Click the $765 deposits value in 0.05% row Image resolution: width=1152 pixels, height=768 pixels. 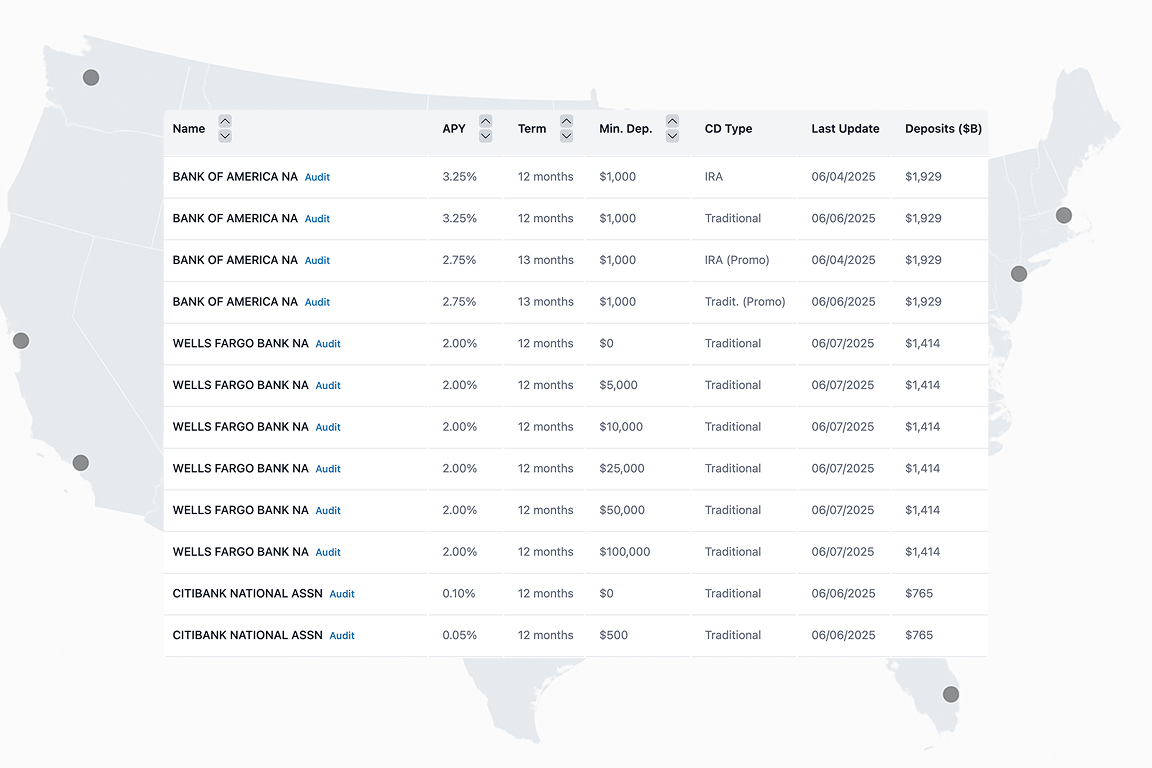coord(919,635)
